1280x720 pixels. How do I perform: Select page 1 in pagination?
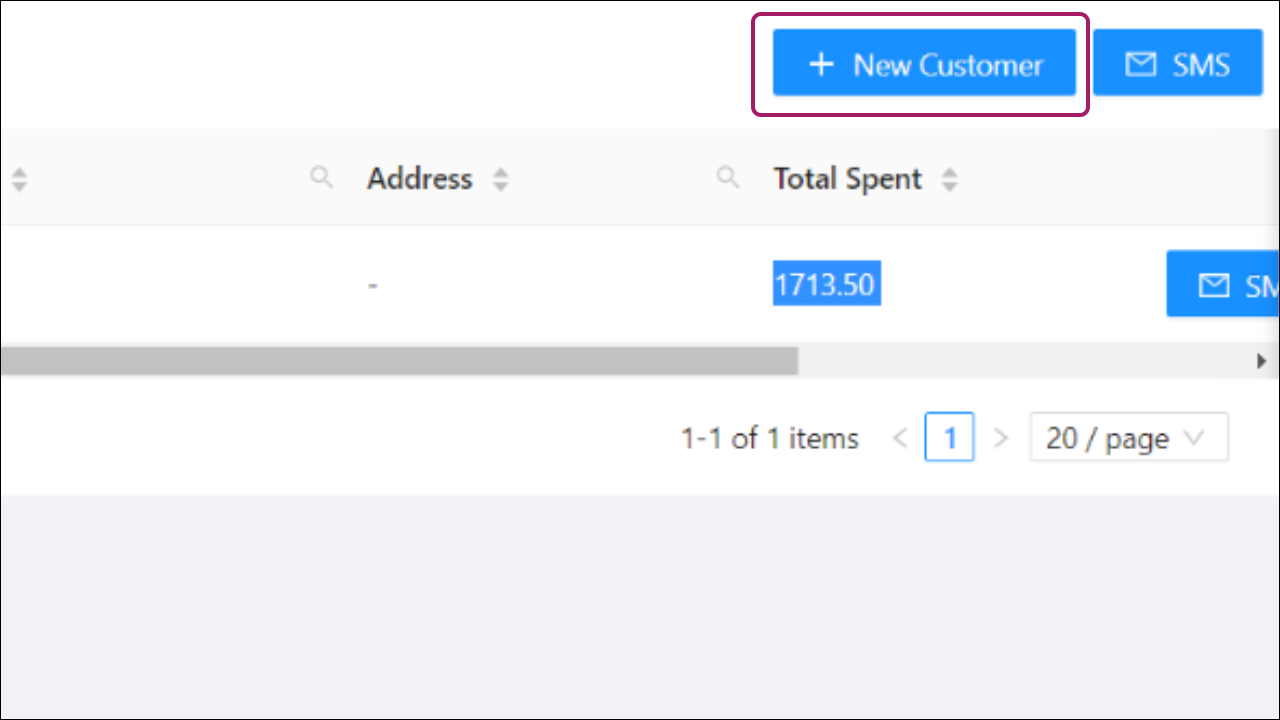click(x=950, y=438)
